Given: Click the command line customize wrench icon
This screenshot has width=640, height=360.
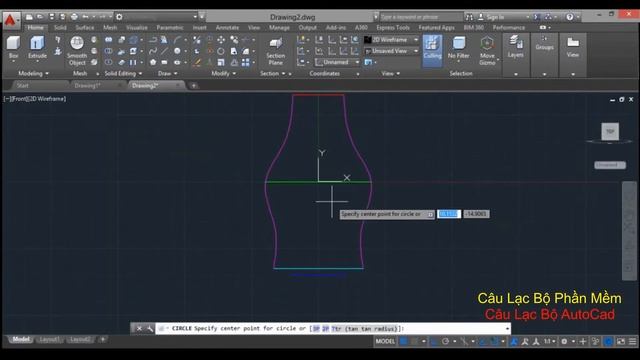Looking at the screenshot, I should tap(150, 329).
